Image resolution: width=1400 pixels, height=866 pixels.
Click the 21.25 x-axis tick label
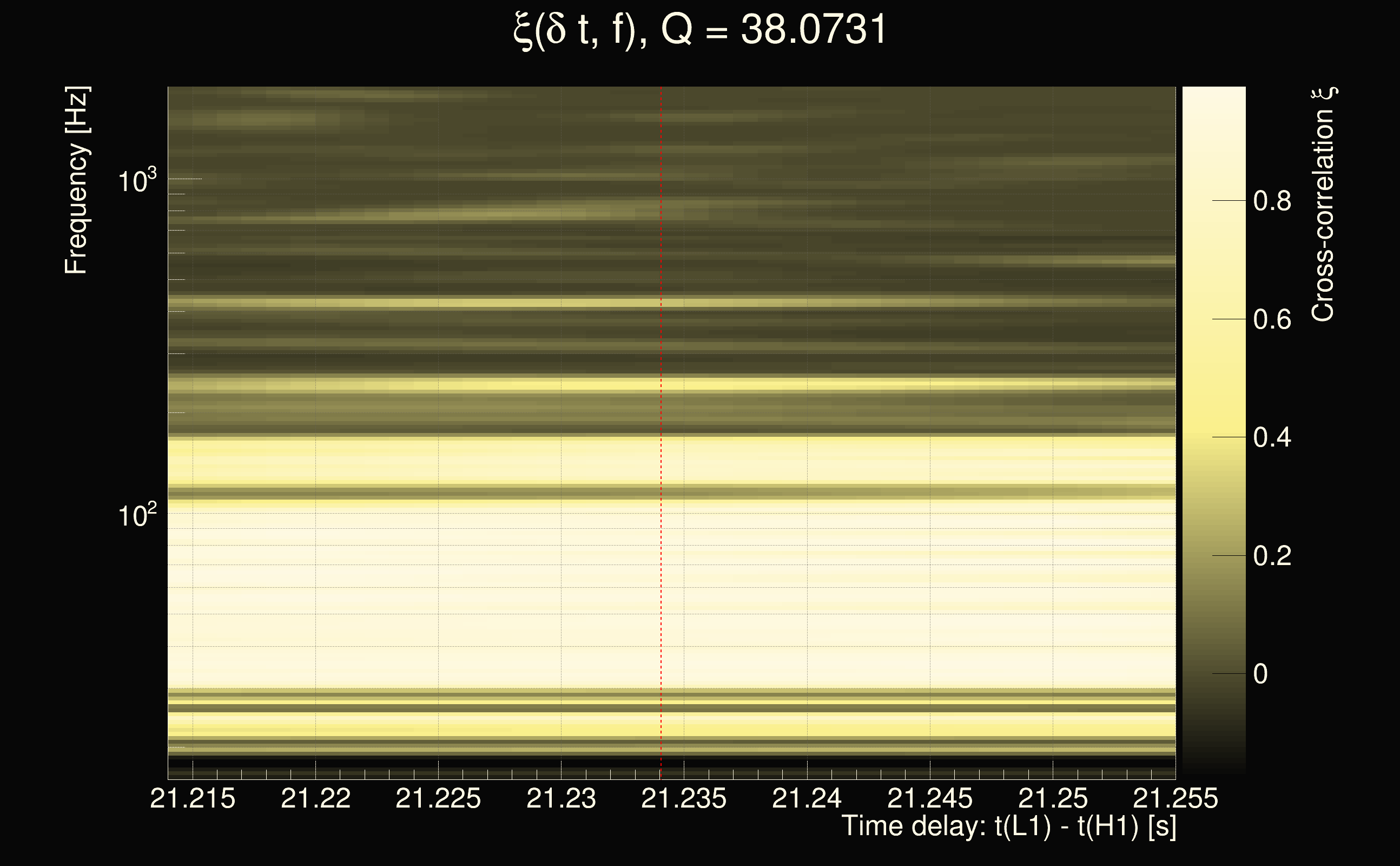pos(1053,798)
